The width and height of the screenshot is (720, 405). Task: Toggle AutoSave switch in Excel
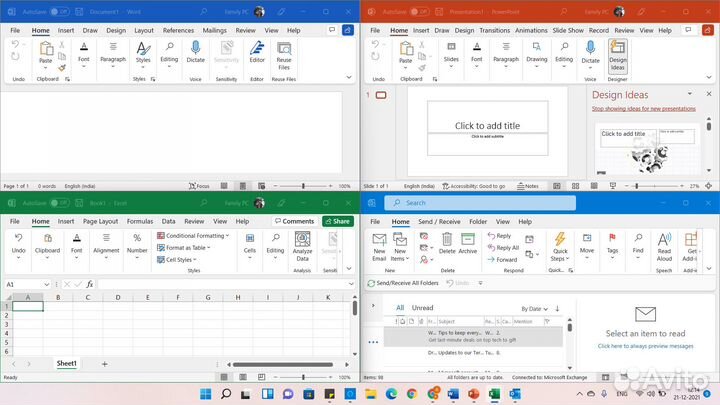coord(60,202)
